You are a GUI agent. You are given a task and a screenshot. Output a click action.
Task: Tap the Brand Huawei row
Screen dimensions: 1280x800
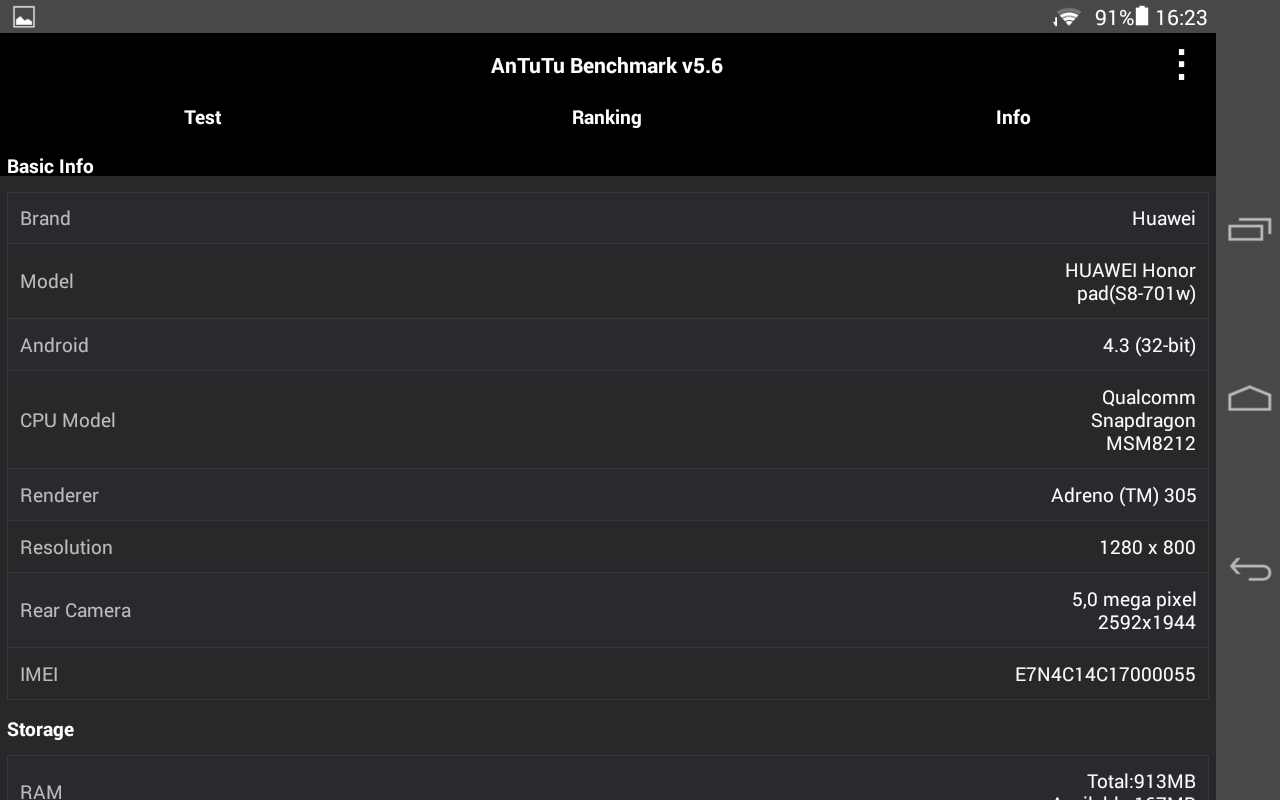pos(607,218)
